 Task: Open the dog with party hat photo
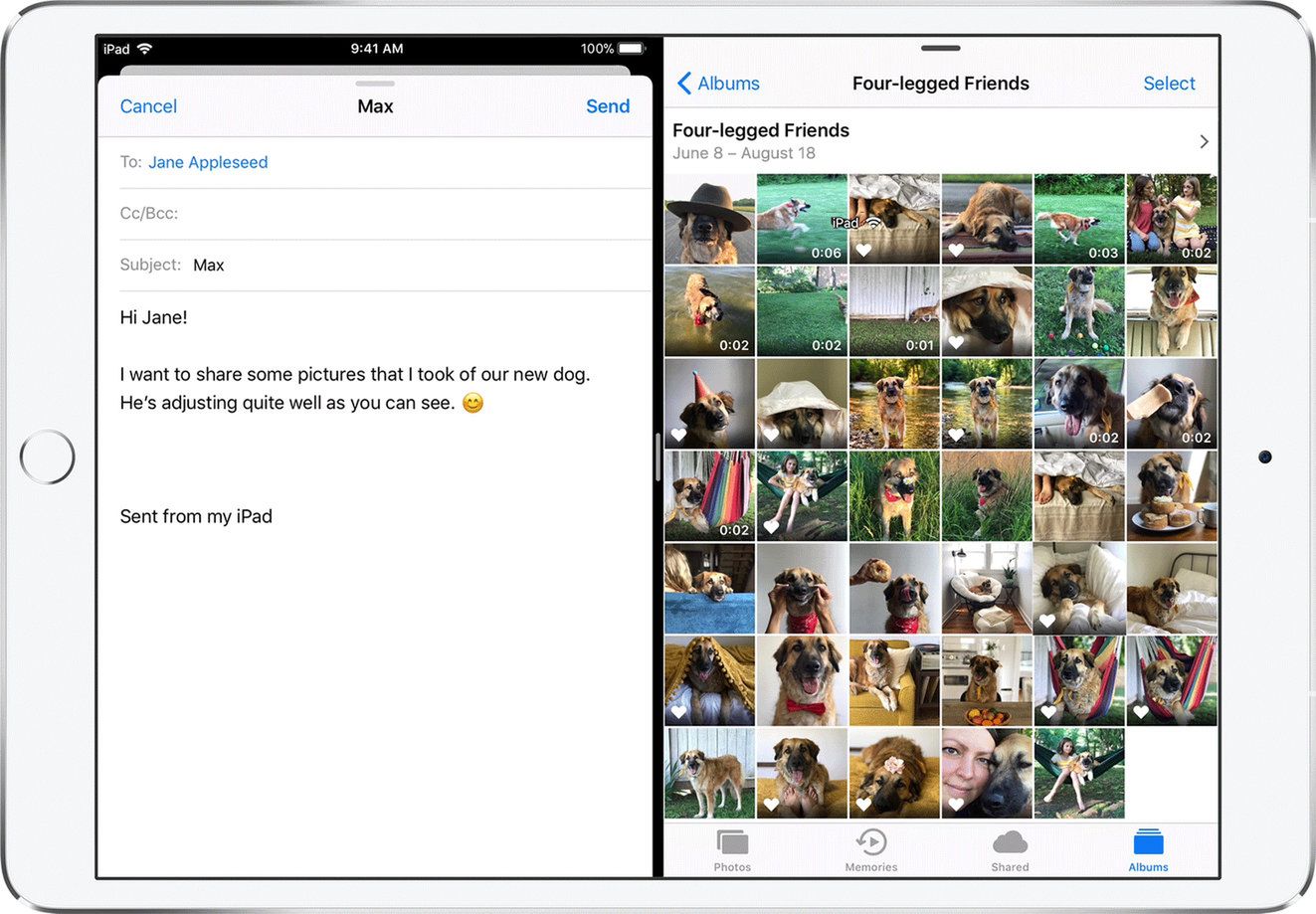tap(709, 404)
